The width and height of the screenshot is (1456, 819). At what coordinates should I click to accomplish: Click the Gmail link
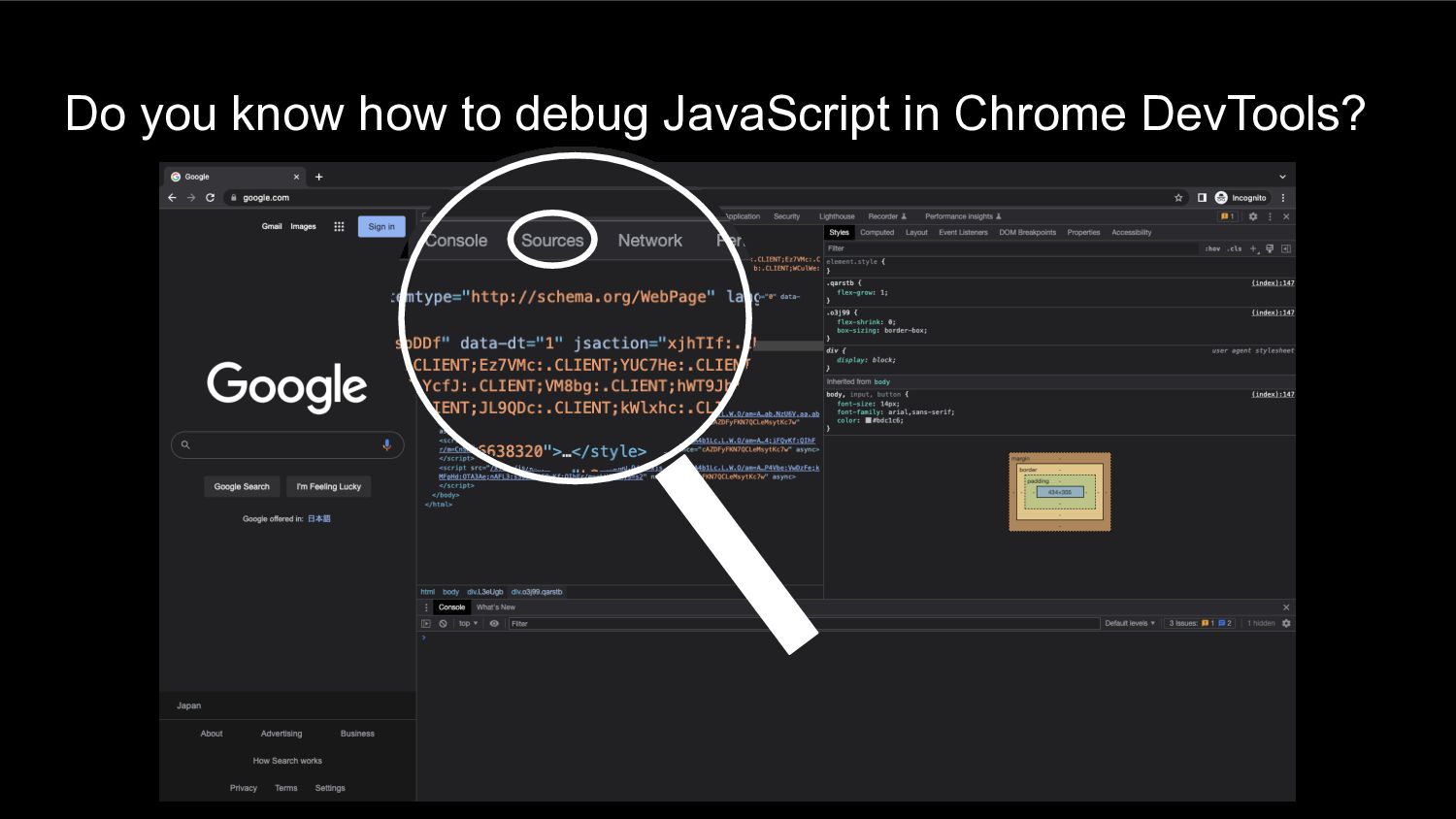pos(272,226)
